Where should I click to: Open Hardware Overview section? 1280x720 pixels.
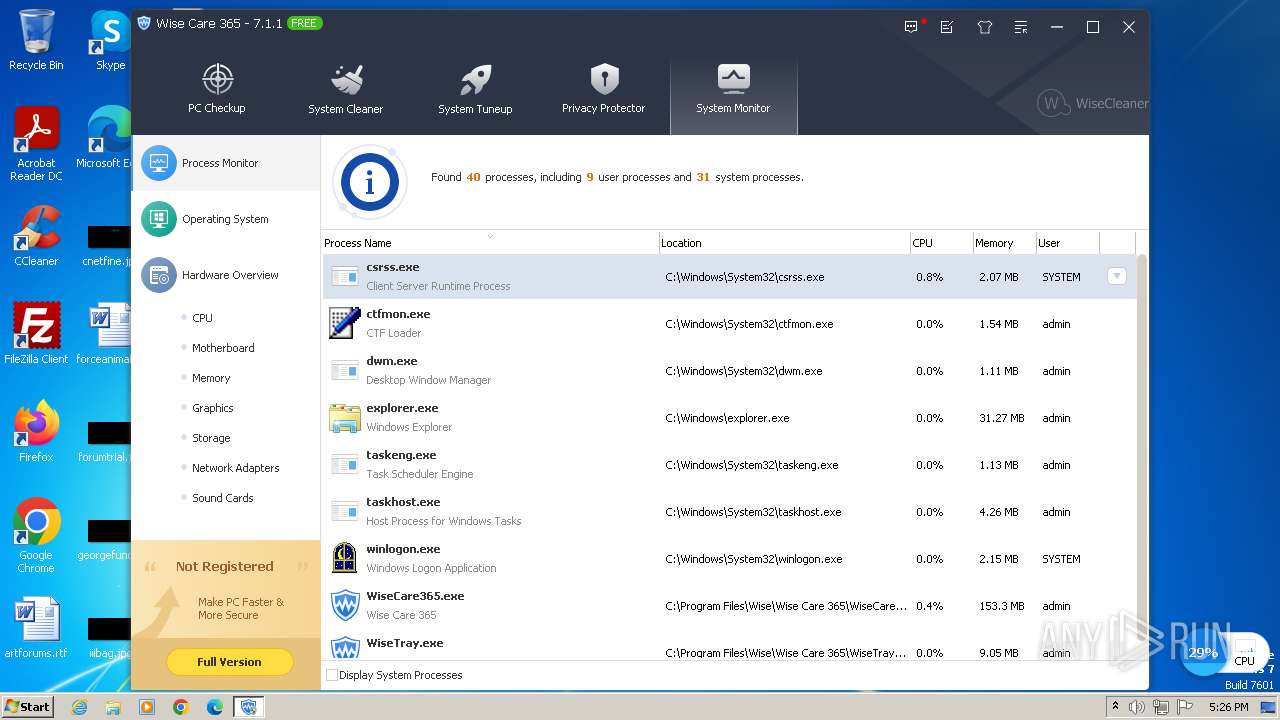[x=226, y=275]
